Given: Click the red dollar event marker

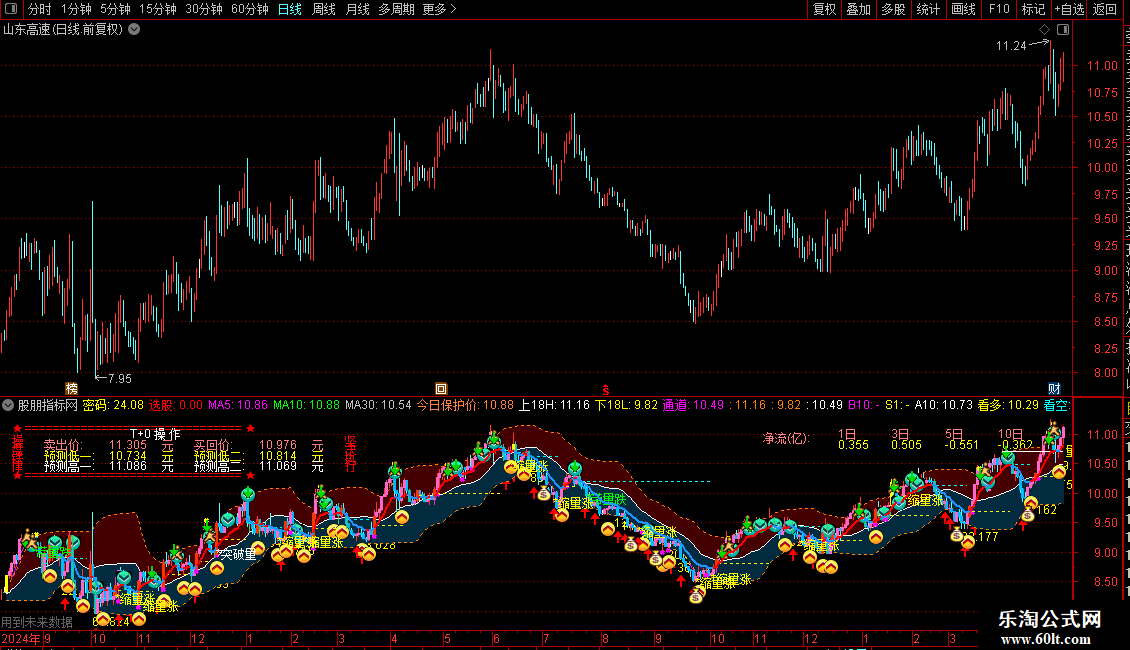Looking at the screenshot, I should pyautogui.click(x=606, y=389).
